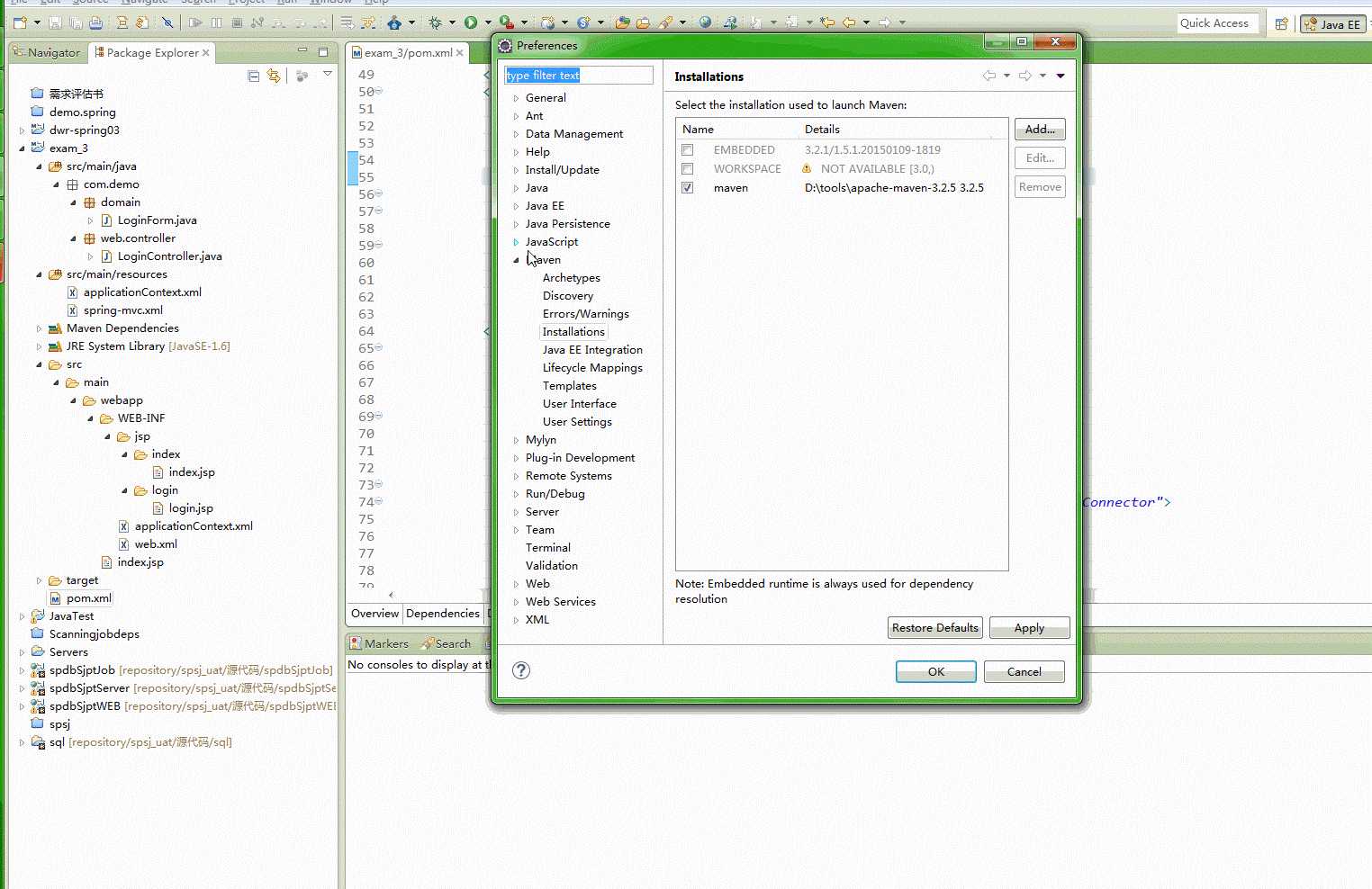The height and width of the screenshot is (889, 1372).
Task: Click the Back arrow in Installations header
Action: pos(989,76)
